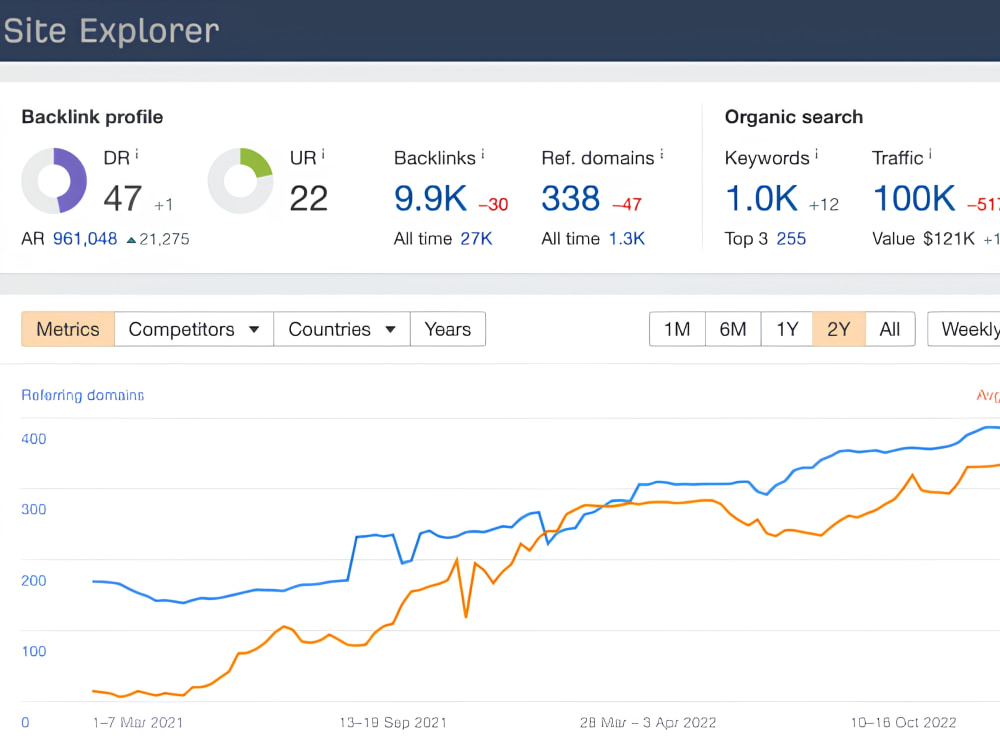1000x750 pixels.
Task: Open the 338 referring domains report
Action: click(571, 198)
